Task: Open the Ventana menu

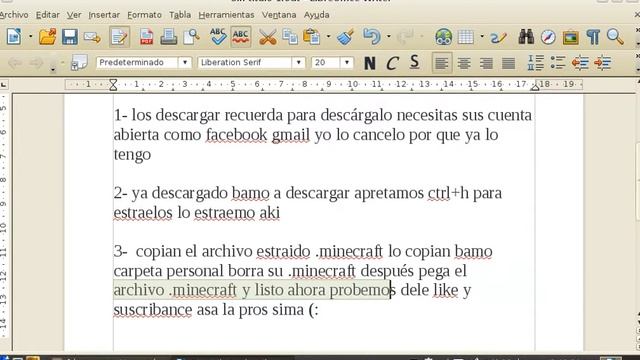Action: point(279,15)
